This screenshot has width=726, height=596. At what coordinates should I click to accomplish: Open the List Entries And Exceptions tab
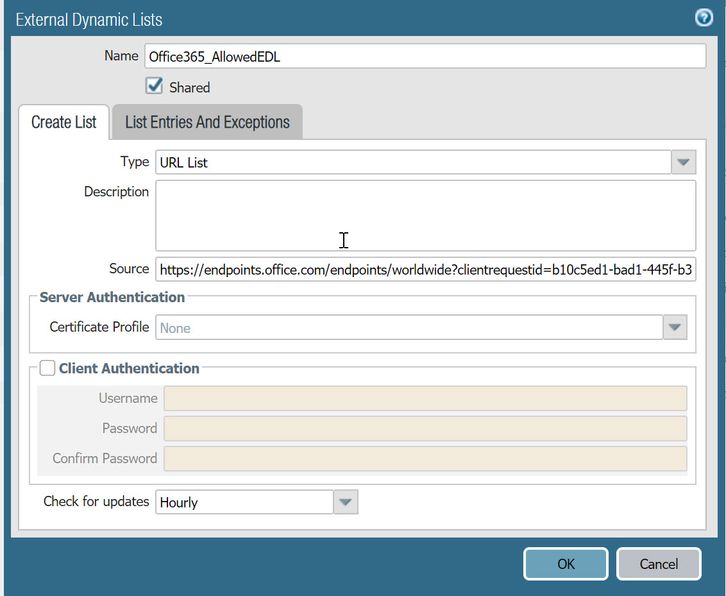coord(207,122)
